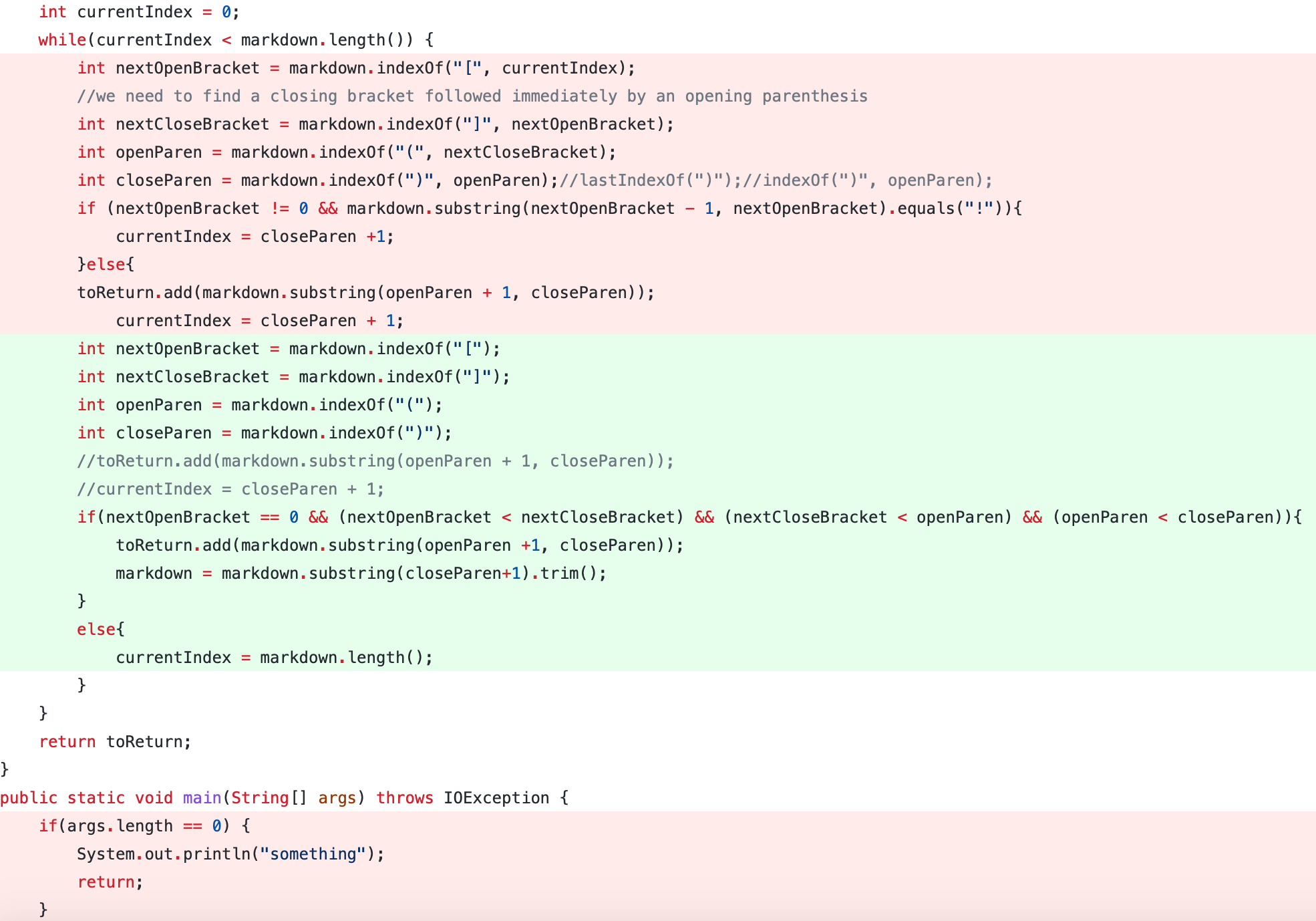Image resolution: width=1316 pixels, height=921 pixels.
Task: Click the 'int currentIndex = 0;' declaration
Action: [x=139, y=12]
